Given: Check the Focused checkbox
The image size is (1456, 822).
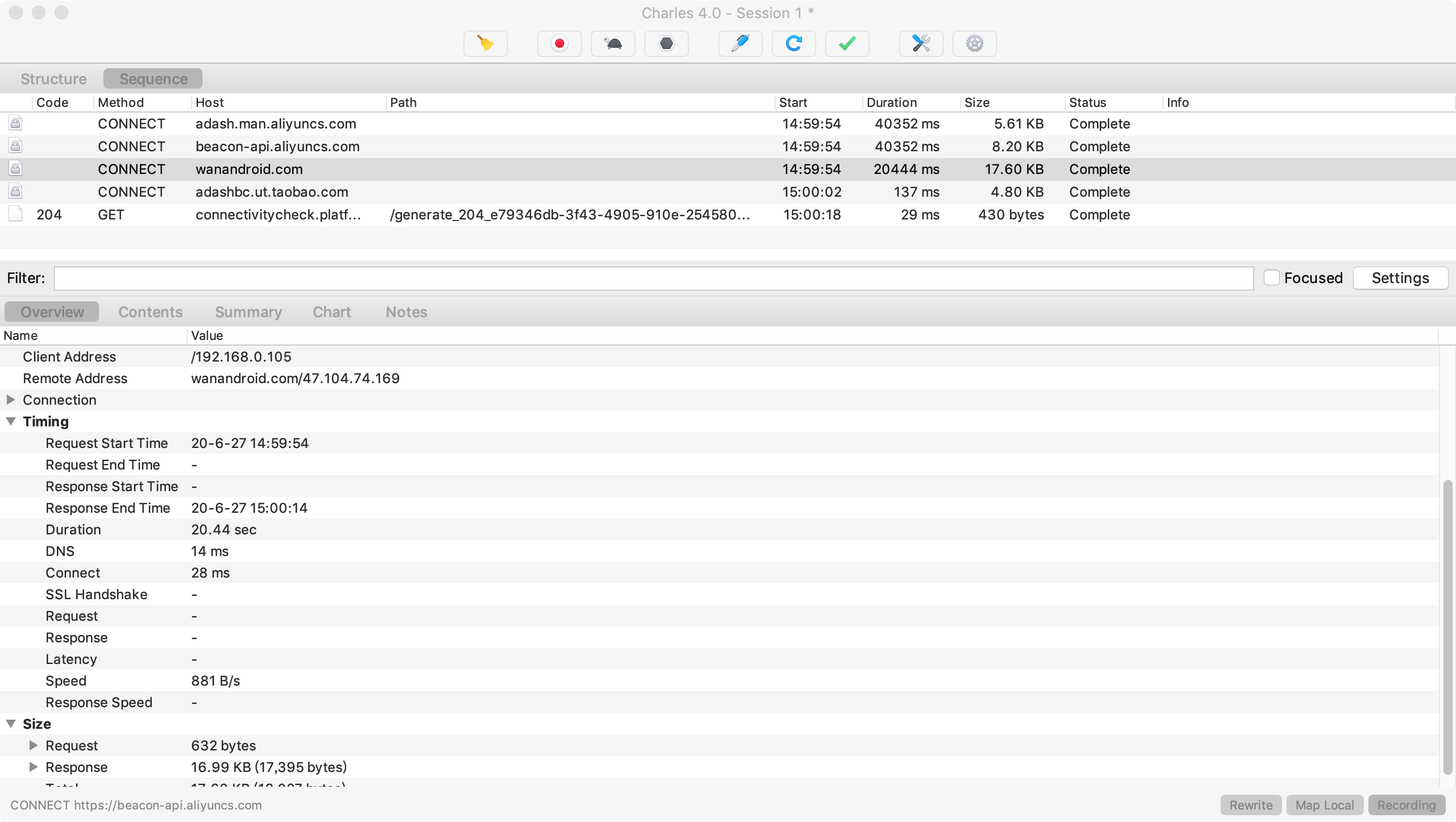Looking at the screenshot, I should pos(1271,278).
